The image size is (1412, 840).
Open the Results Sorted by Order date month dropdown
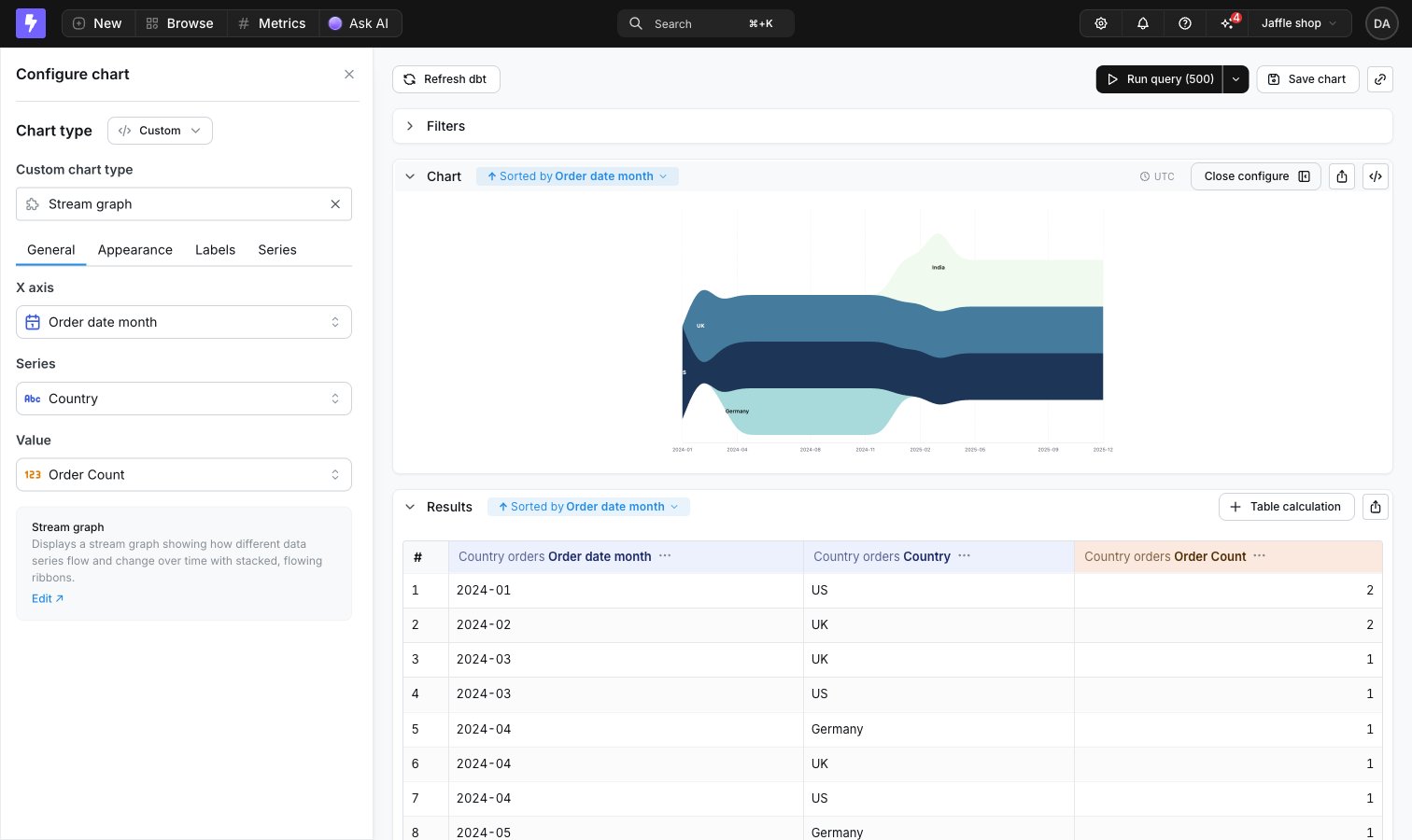588,507
